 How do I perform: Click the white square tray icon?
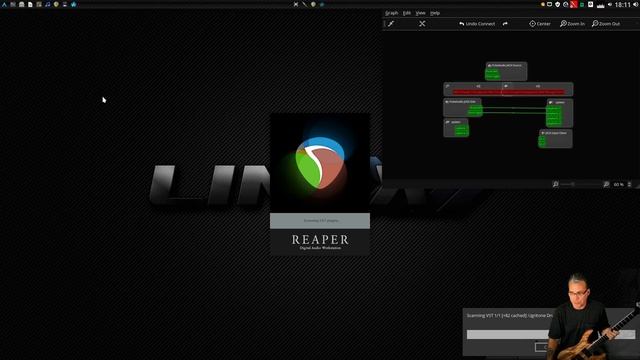tap(590, 4)
